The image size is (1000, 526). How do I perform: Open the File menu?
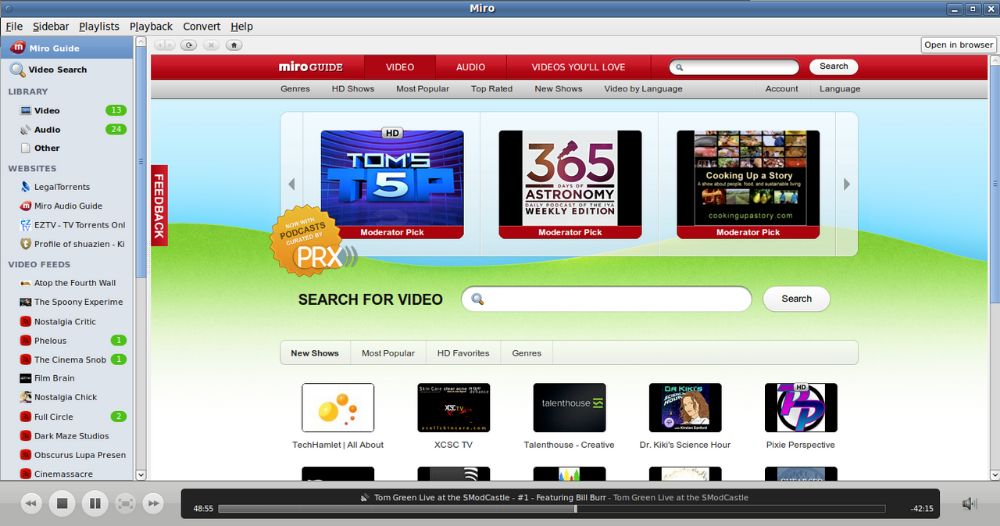point(14,26)
